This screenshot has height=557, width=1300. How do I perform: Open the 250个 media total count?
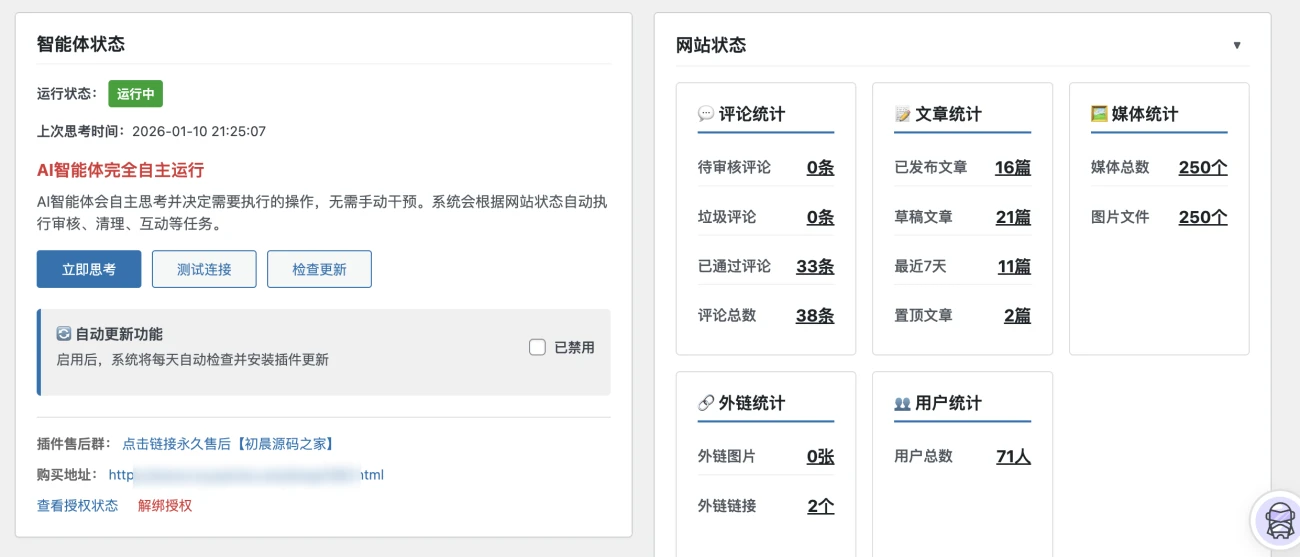click(x=1202, y=167)
